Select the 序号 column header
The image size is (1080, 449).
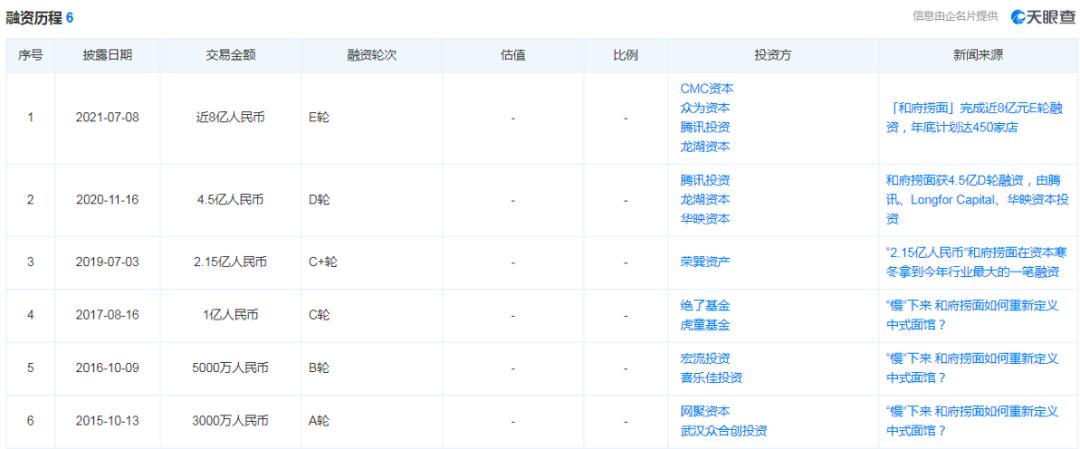(30, 56)
